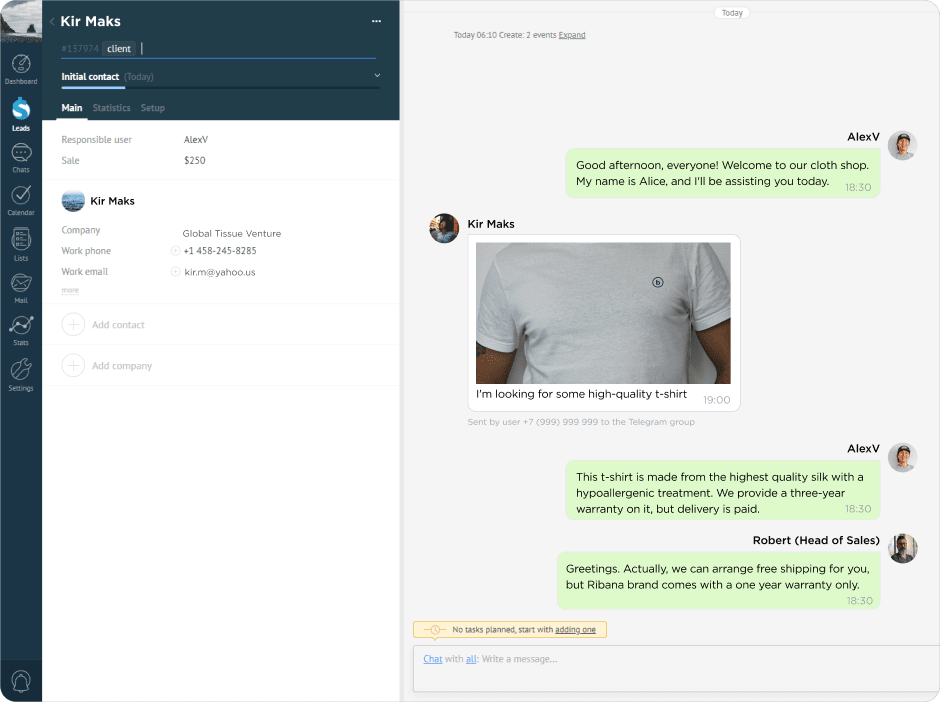The width and height of the screenshot is (940, 702).
Task: Open the Calendar from the sidebar
Action: (20, 198)
